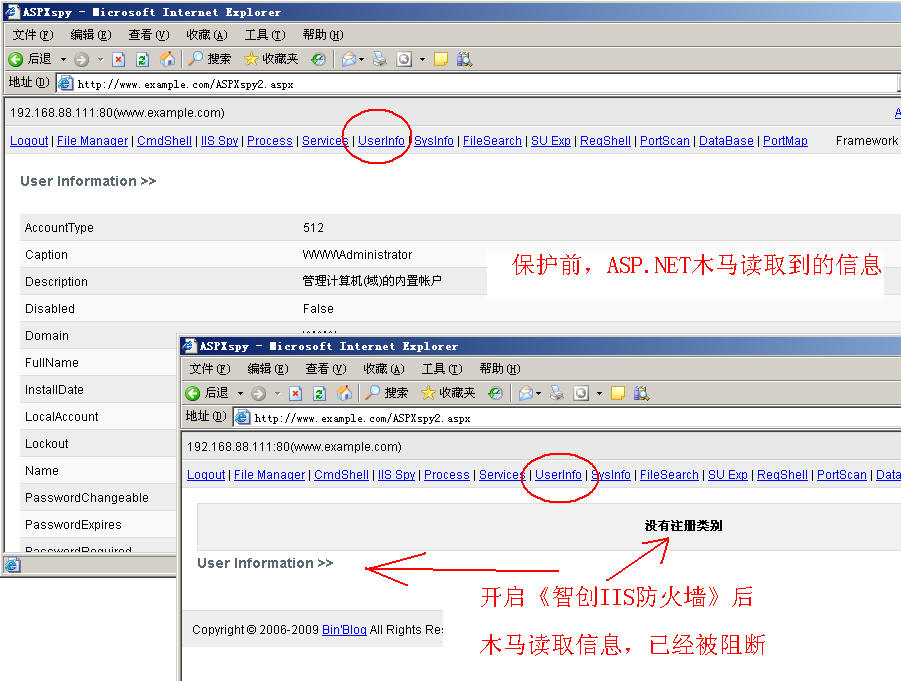This screenshot has height=681, width=901.
Task: Open RegShell link in front window
Action: pos(782,475)
